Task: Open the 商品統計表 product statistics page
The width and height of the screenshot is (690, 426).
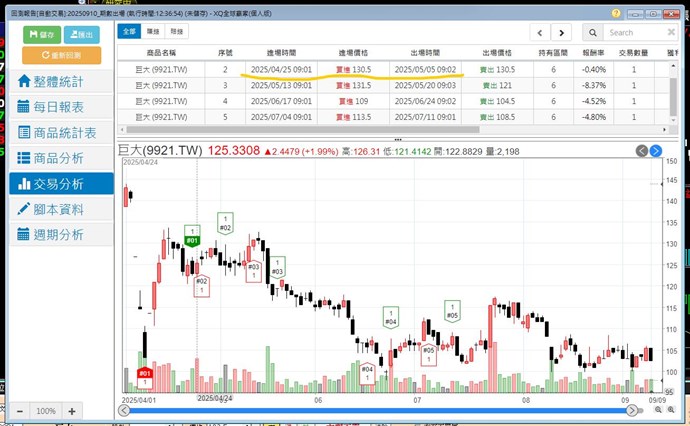Action: click(x=61, y=133)
